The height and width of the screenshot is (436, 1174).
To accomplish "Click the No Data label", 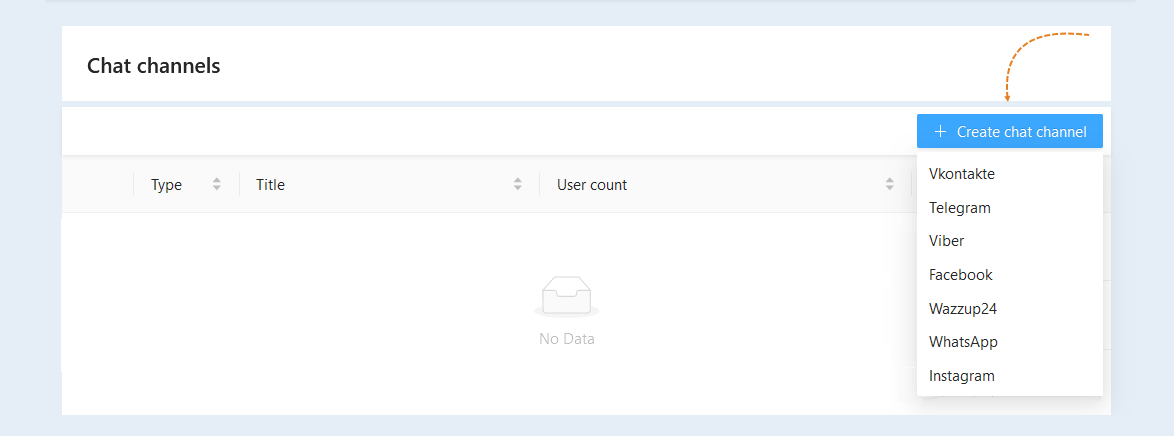I will pyautogui.click(x=567, y=339).
